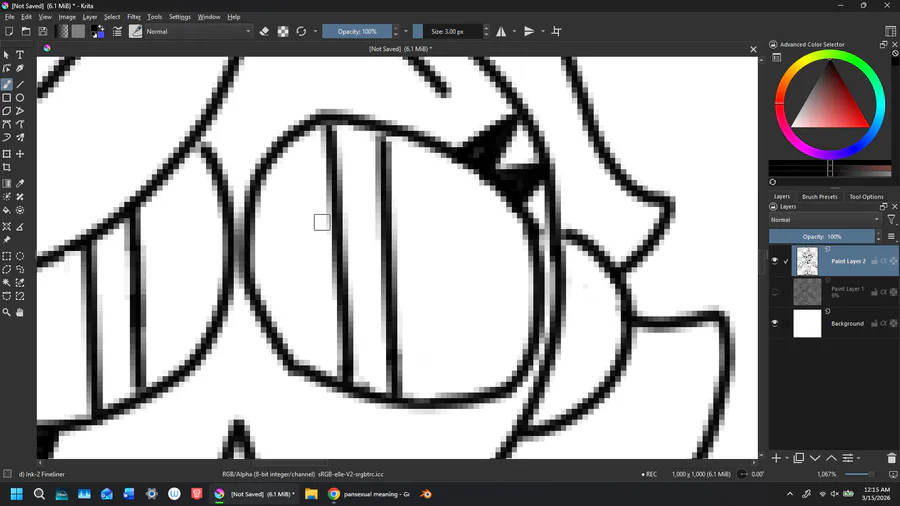Image resolution: width=900 pixels, height=506 pixels.
Task: Click the wrap-around mode toolbar icon
Action: point(556,32)
